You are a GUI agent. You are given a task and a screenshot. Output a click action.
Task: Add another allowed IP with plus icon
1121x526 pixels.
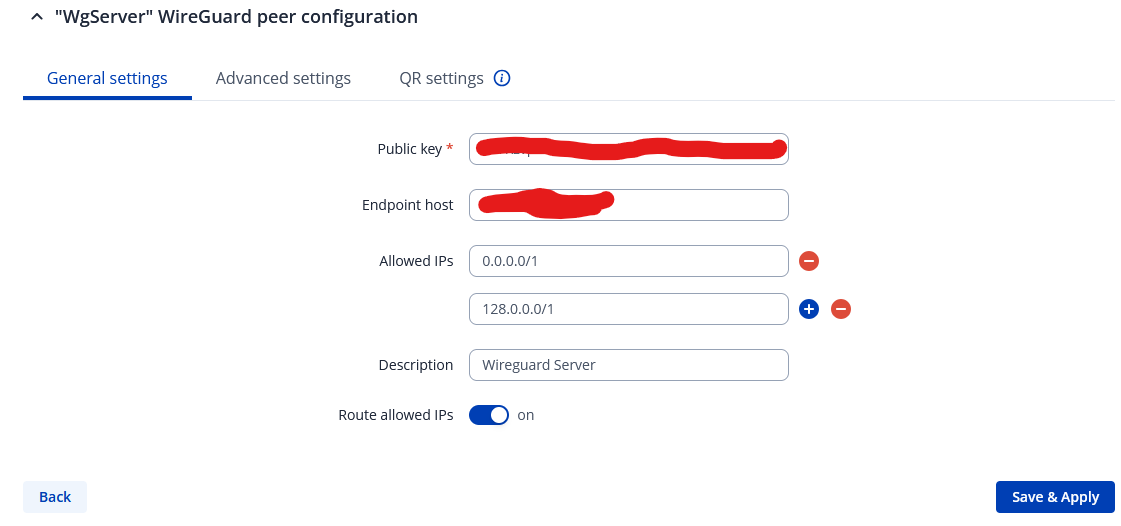tap(810, 309)
